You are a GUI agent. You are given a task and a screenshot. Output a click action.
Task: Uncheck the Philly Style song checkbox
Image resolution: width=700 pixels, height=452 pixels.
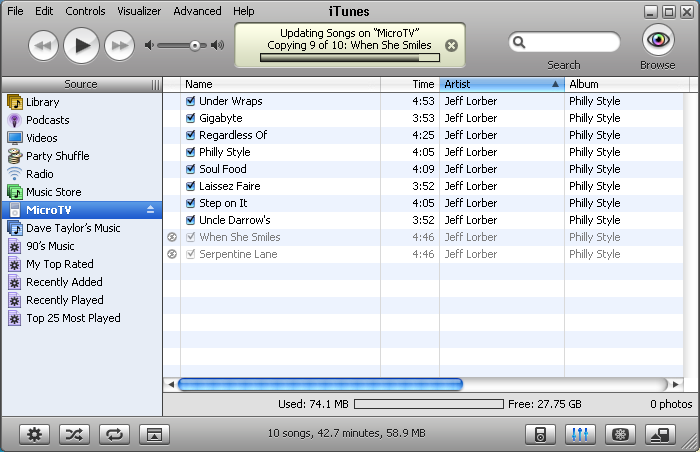point(191,152)
